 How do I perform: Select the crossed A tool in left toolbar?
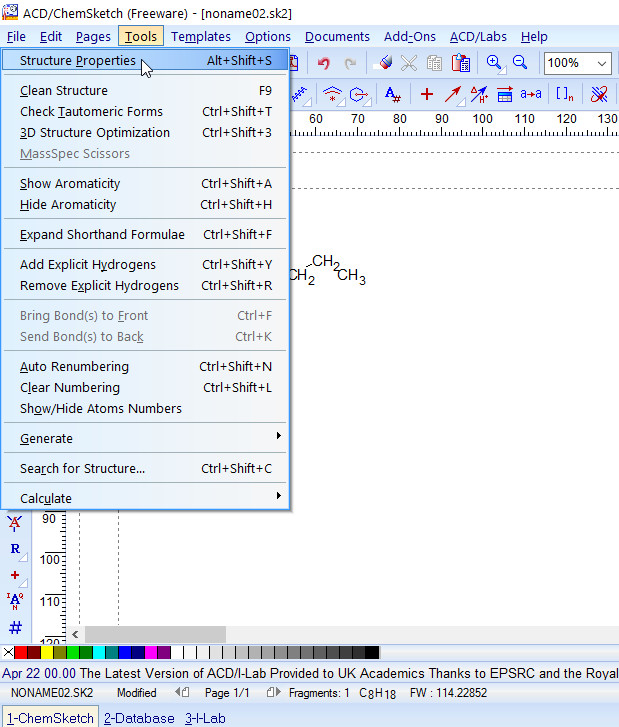15,523
